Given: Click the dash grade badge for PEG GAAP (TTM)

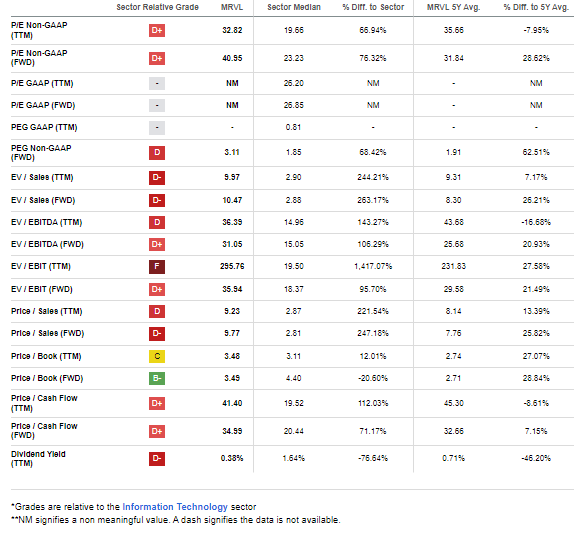Looking at the screenshot, I should tap(157, 127).
